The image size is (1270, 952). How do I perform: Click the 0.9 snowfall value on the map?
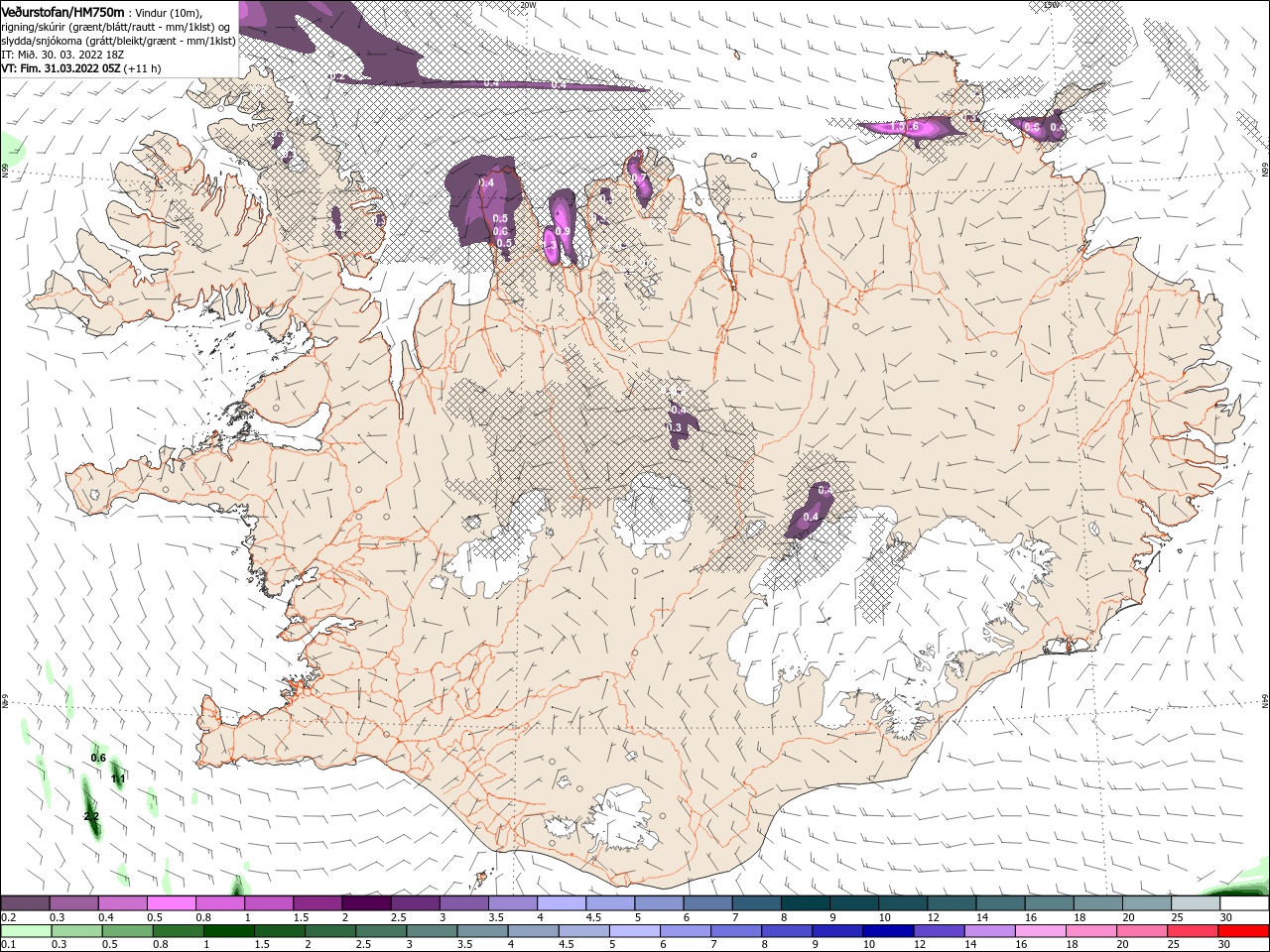coord(563,231)
